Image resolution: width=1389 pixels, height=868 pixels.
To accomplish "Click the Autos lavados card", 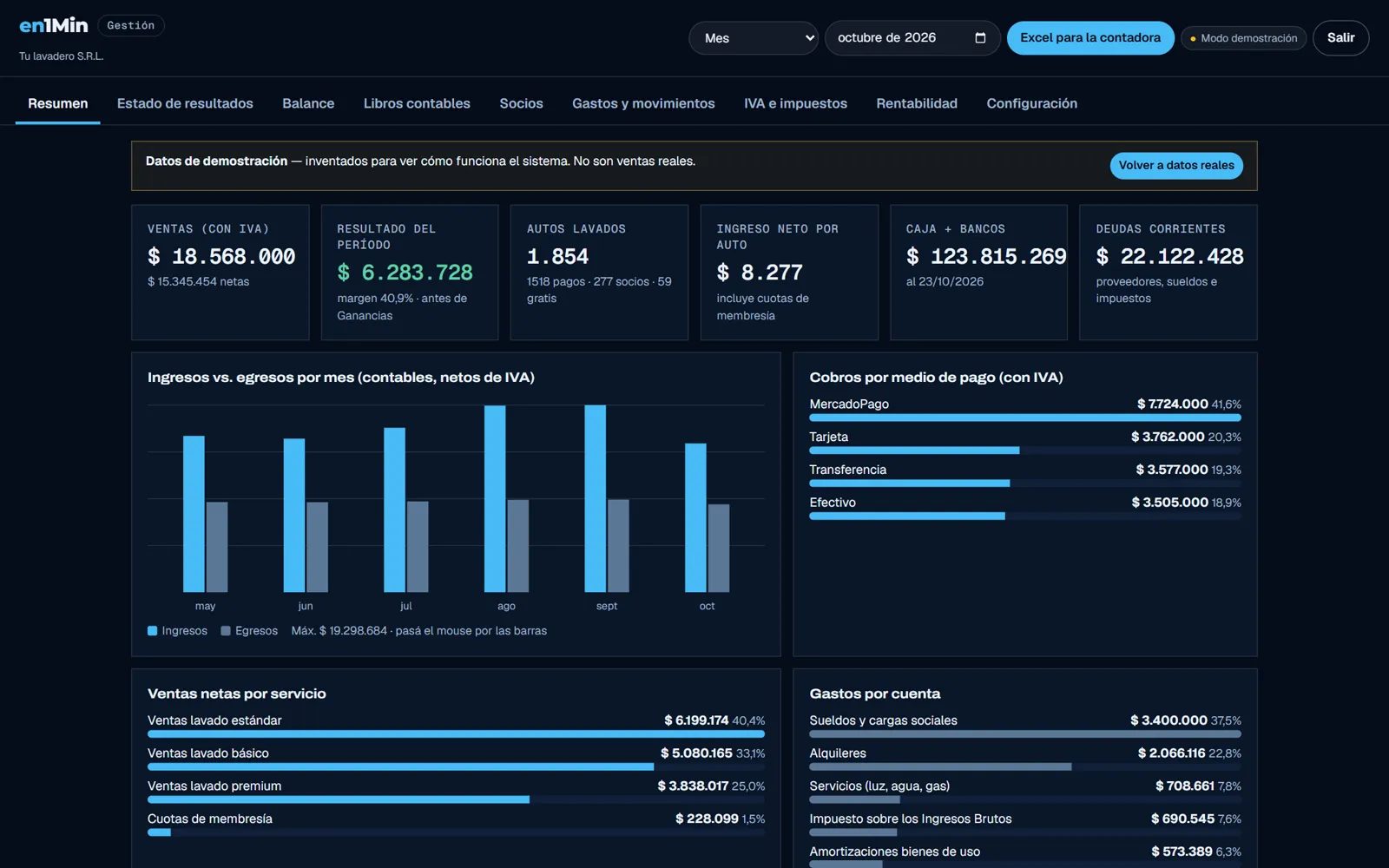I will (599, 273).
